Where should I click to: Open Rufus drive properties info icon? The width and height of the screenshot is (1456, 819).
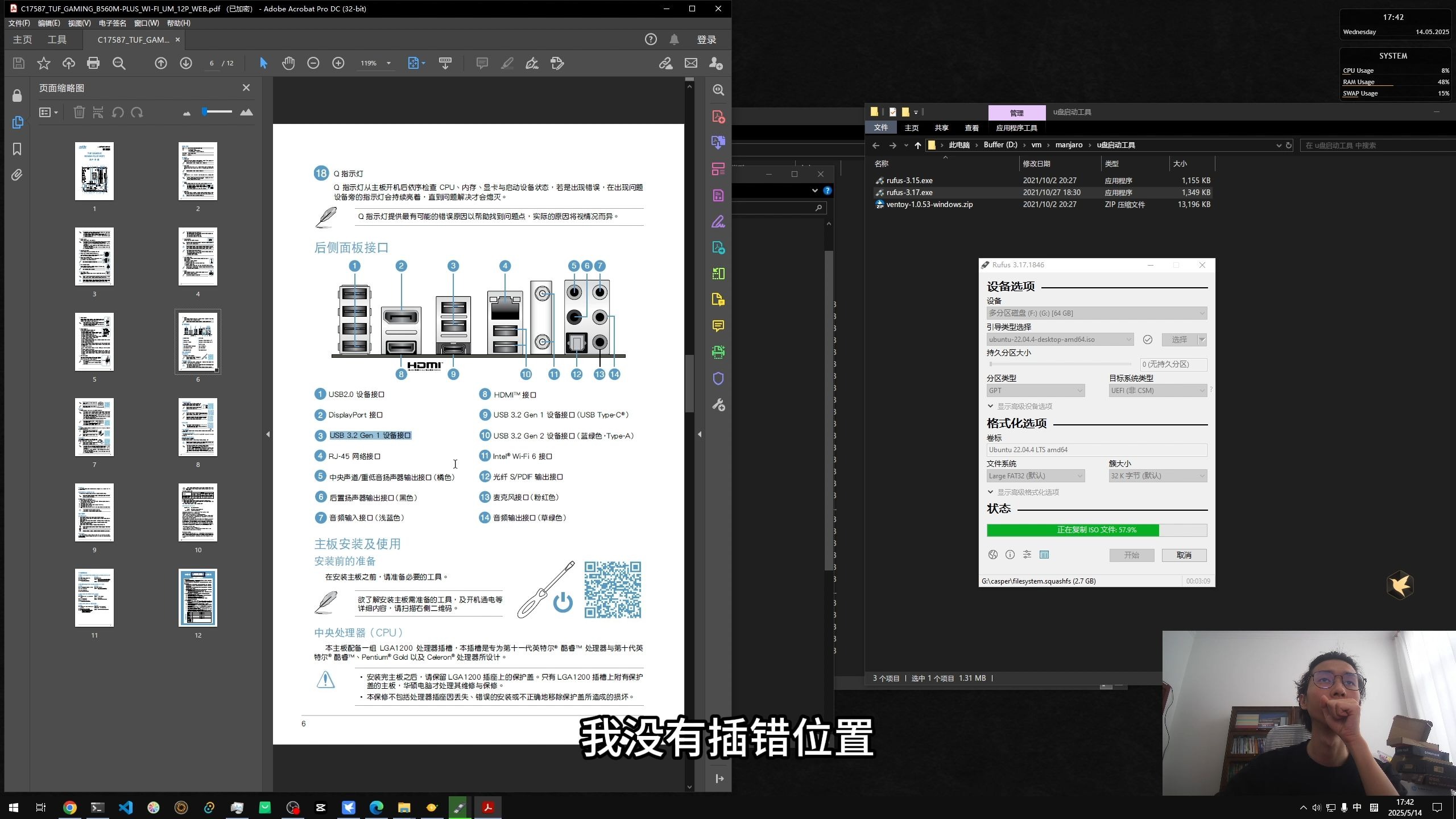click(x=1010, y=555)
